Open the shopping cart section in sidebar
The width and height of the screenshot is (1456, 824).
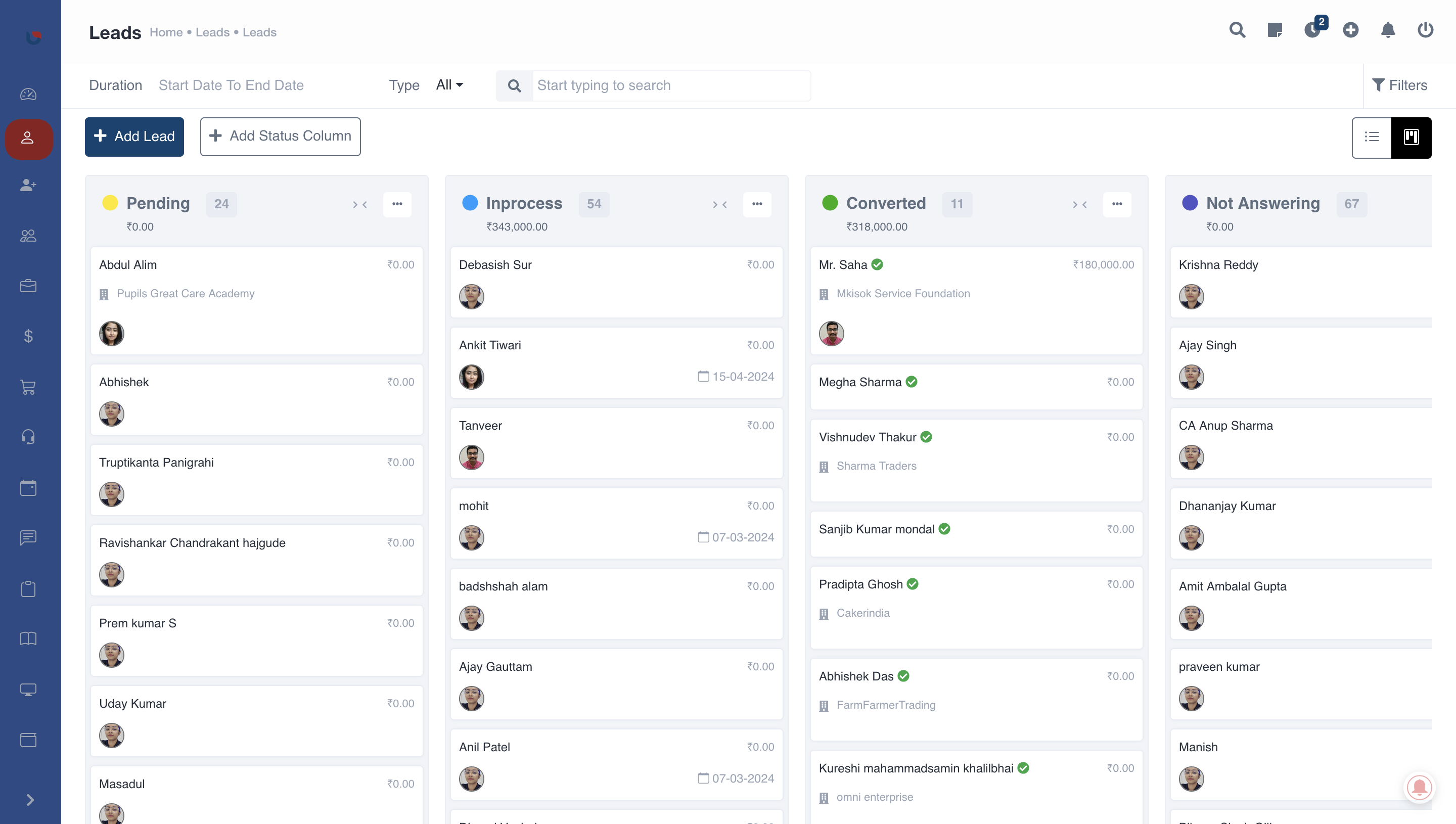(28, 388)
